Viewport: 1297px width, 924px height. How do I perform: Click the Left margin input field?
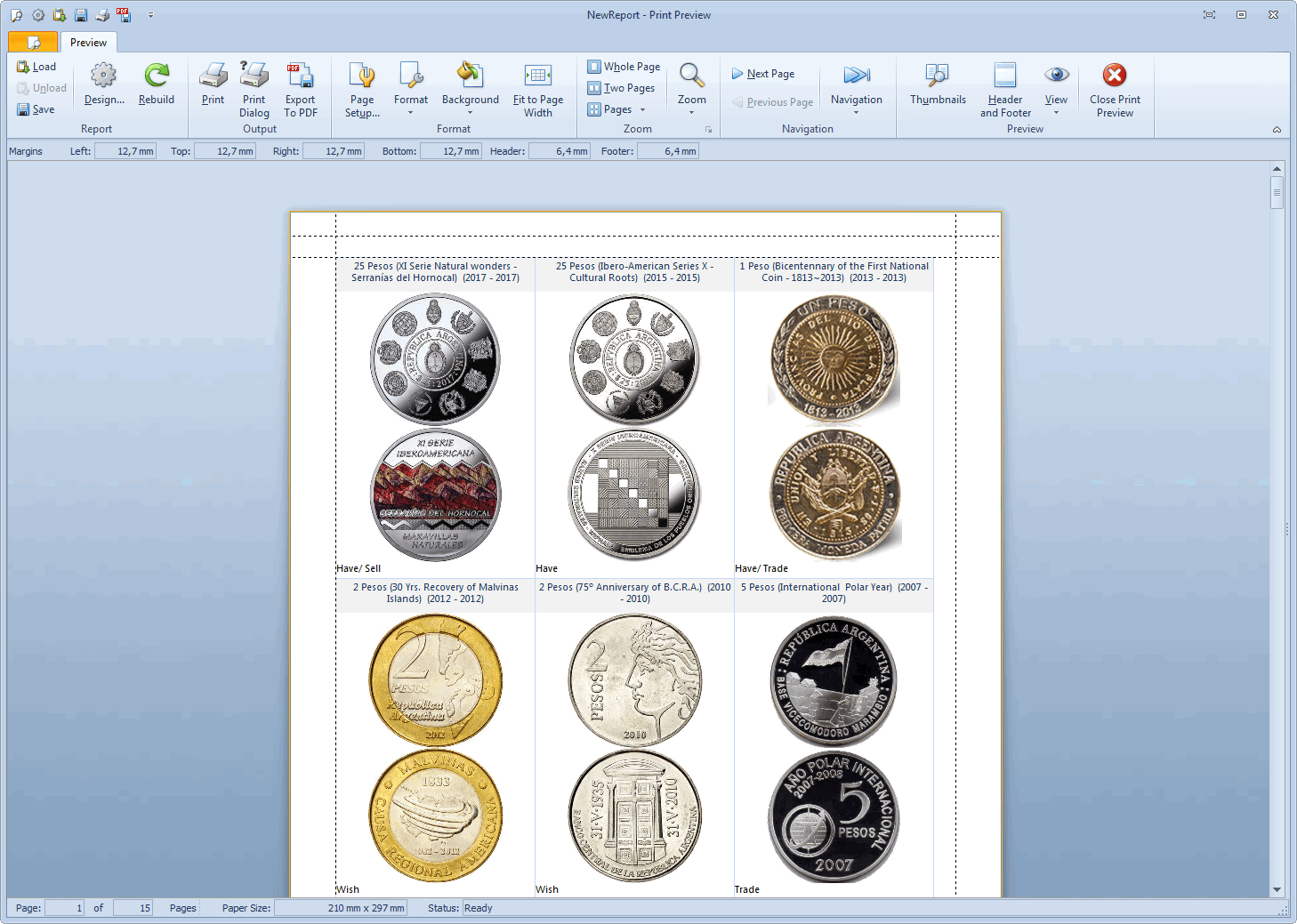pos(125,151)
